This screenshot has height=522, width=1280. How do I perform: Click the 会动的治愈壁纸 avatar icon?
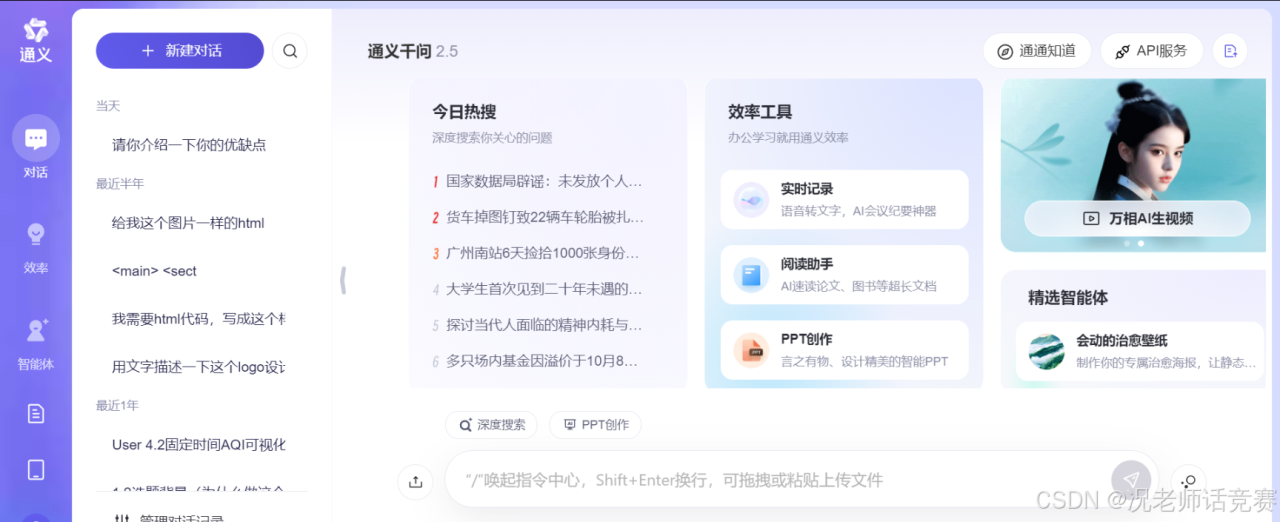(x=1047, y=351)
